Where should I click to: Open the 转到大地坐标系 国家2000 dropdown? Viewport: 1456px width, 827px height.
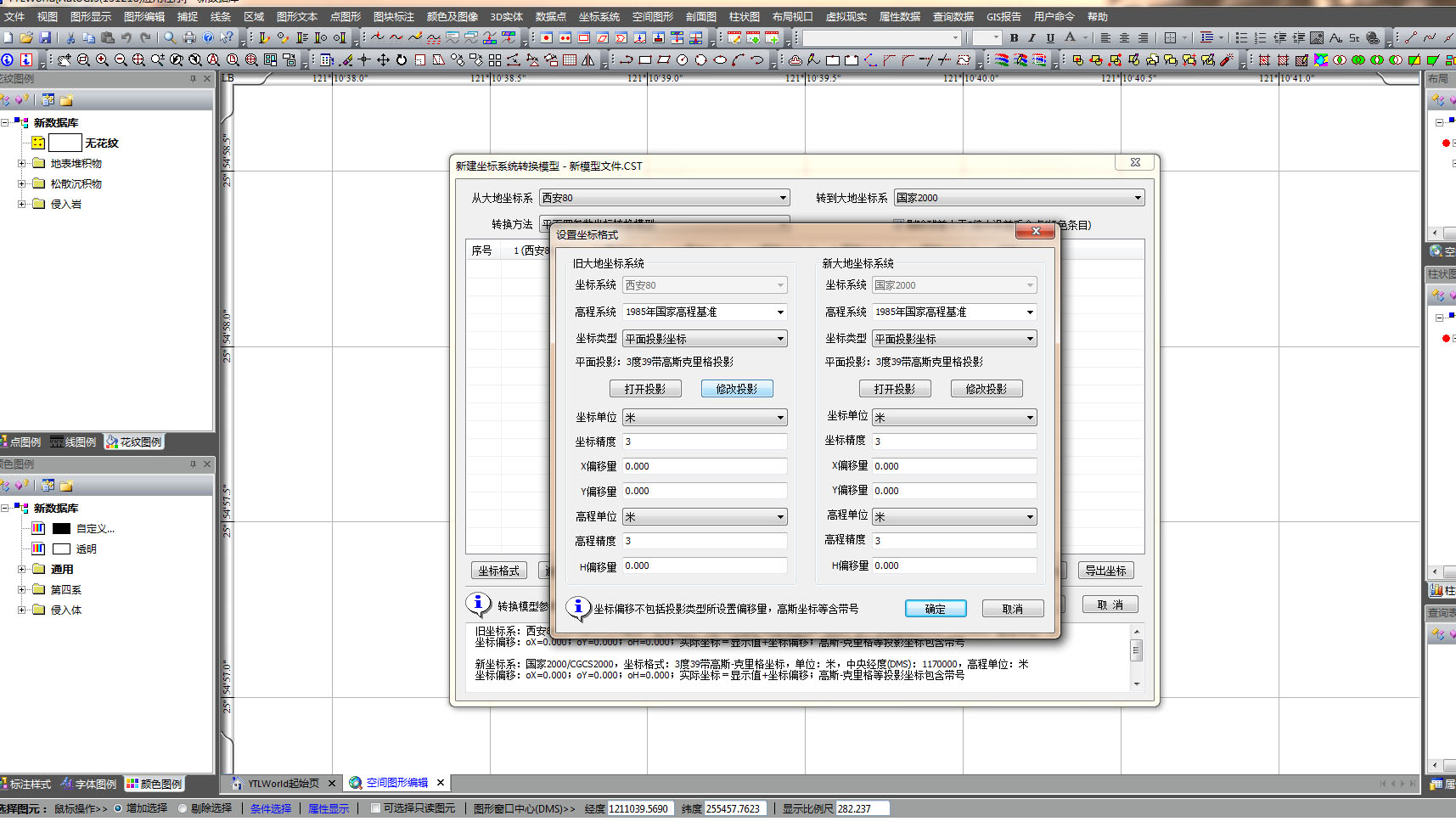[x=1020, y=198]
